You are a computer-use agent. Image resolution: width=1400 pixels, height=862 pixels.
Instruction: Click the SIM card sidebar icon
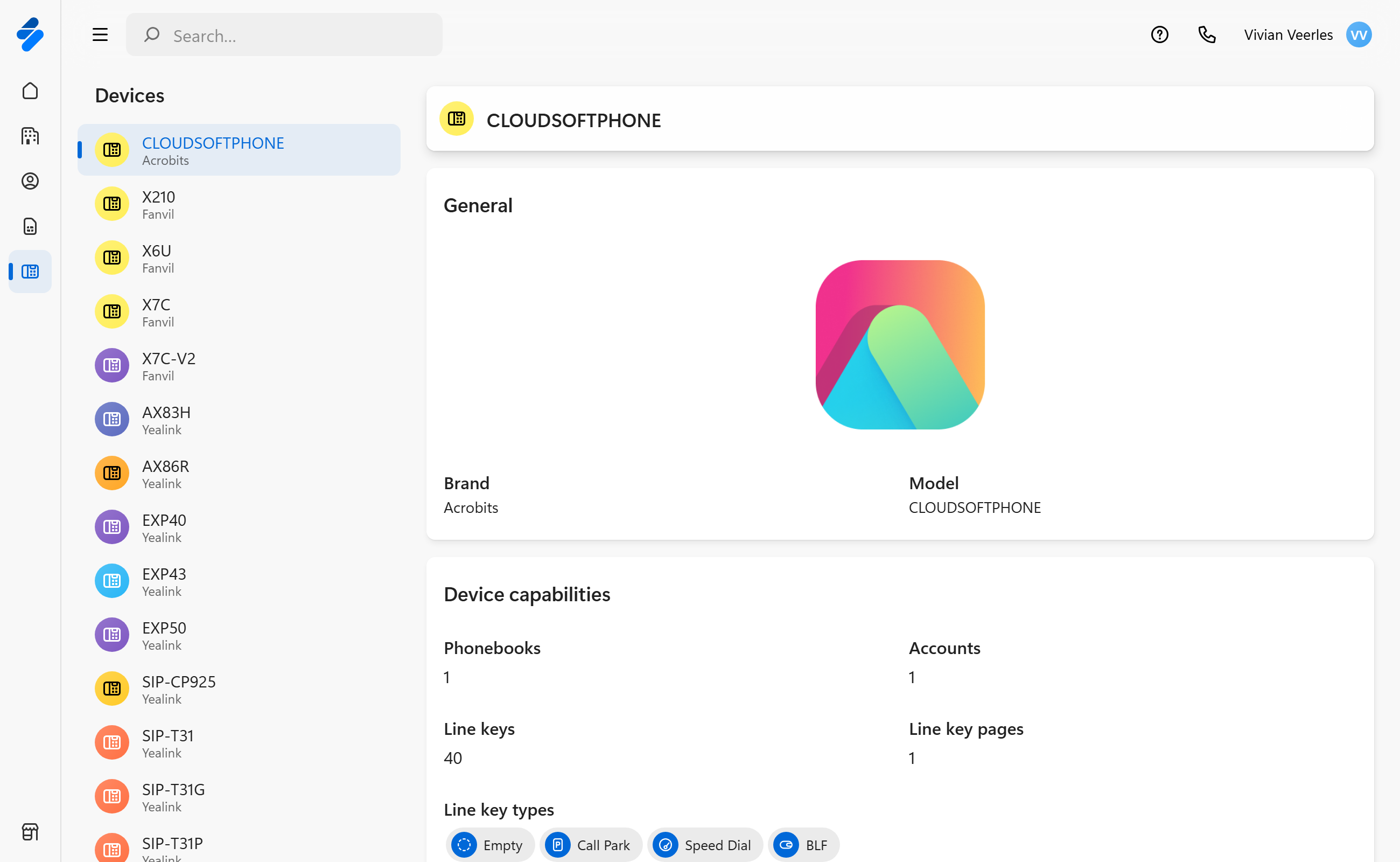(30, 226)
